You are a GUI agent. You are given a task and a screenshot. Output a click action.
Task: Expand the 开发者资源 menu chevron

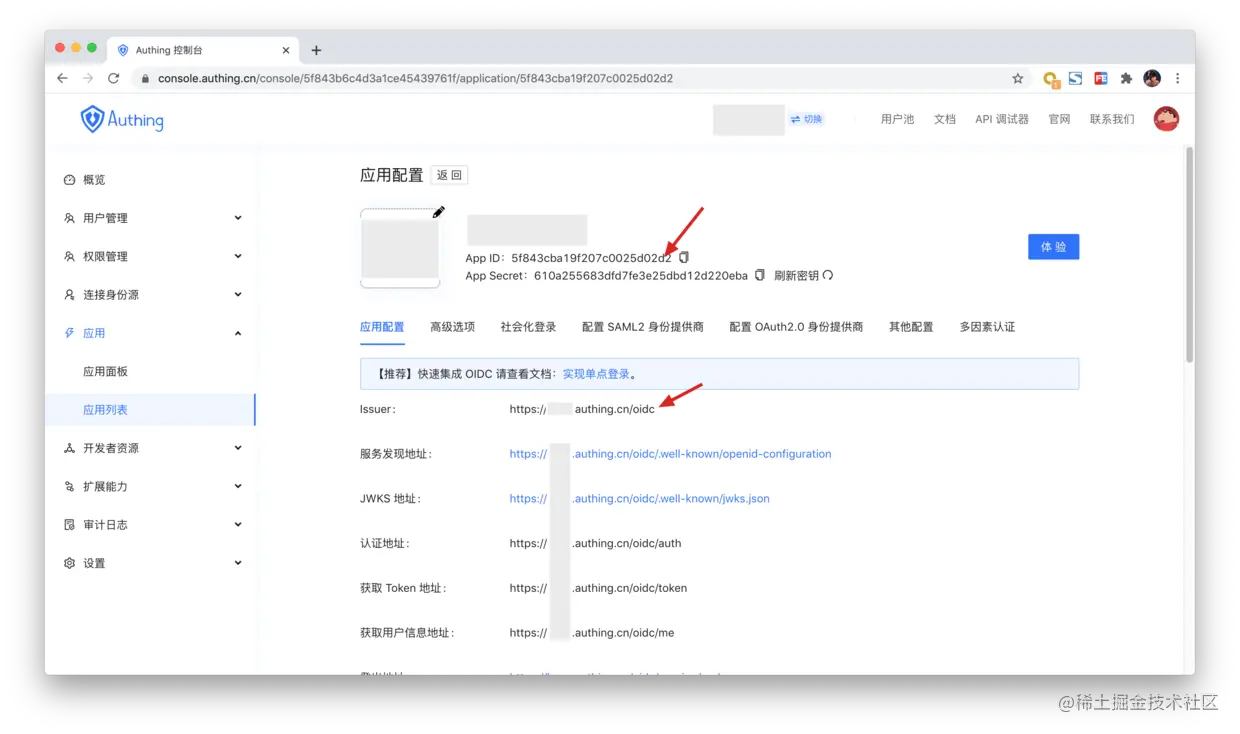tap(238, 448)
